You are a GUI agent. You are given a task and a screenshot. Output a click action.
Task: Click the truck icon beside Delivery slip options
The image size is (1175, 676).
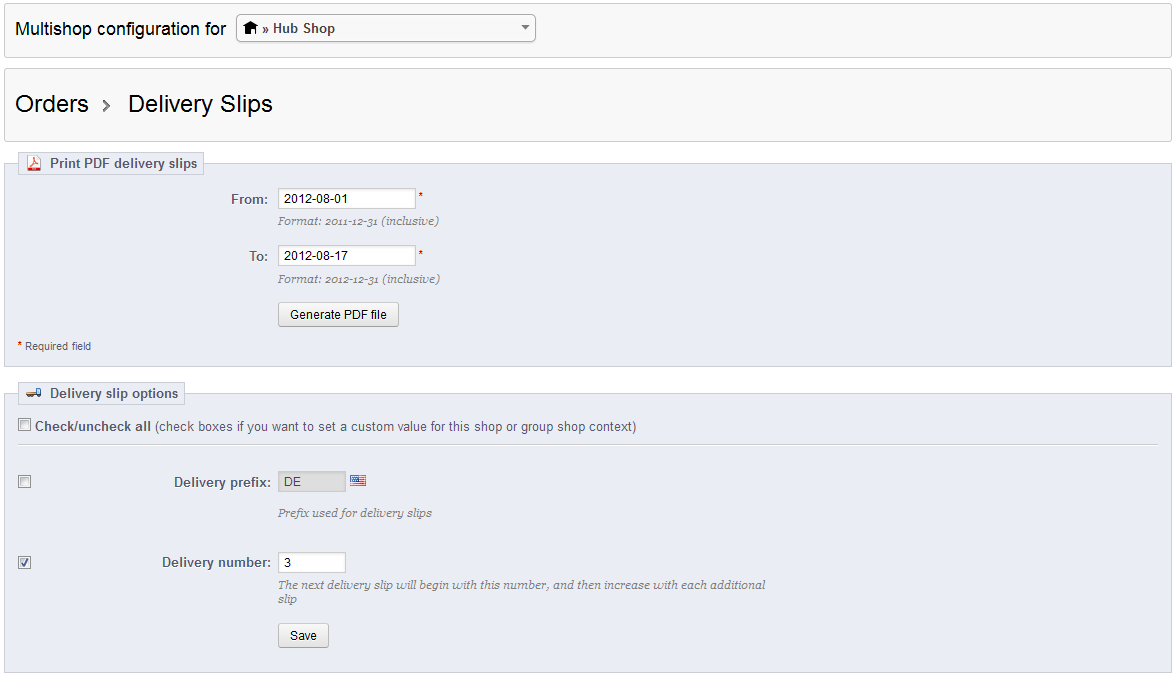pos(34,394)
